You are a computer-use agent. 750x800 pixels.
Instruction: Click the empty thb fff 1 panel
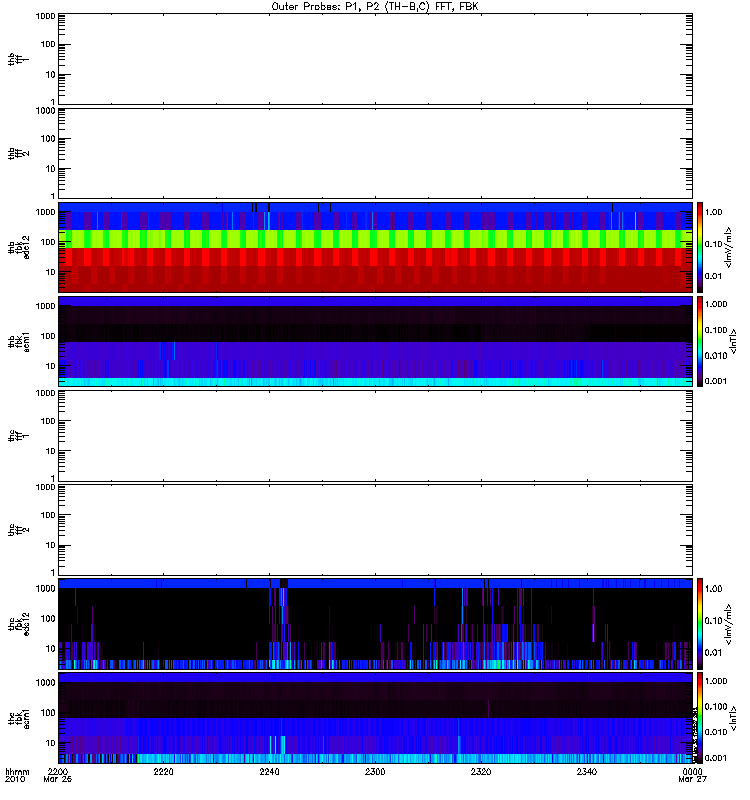[375, 59]
